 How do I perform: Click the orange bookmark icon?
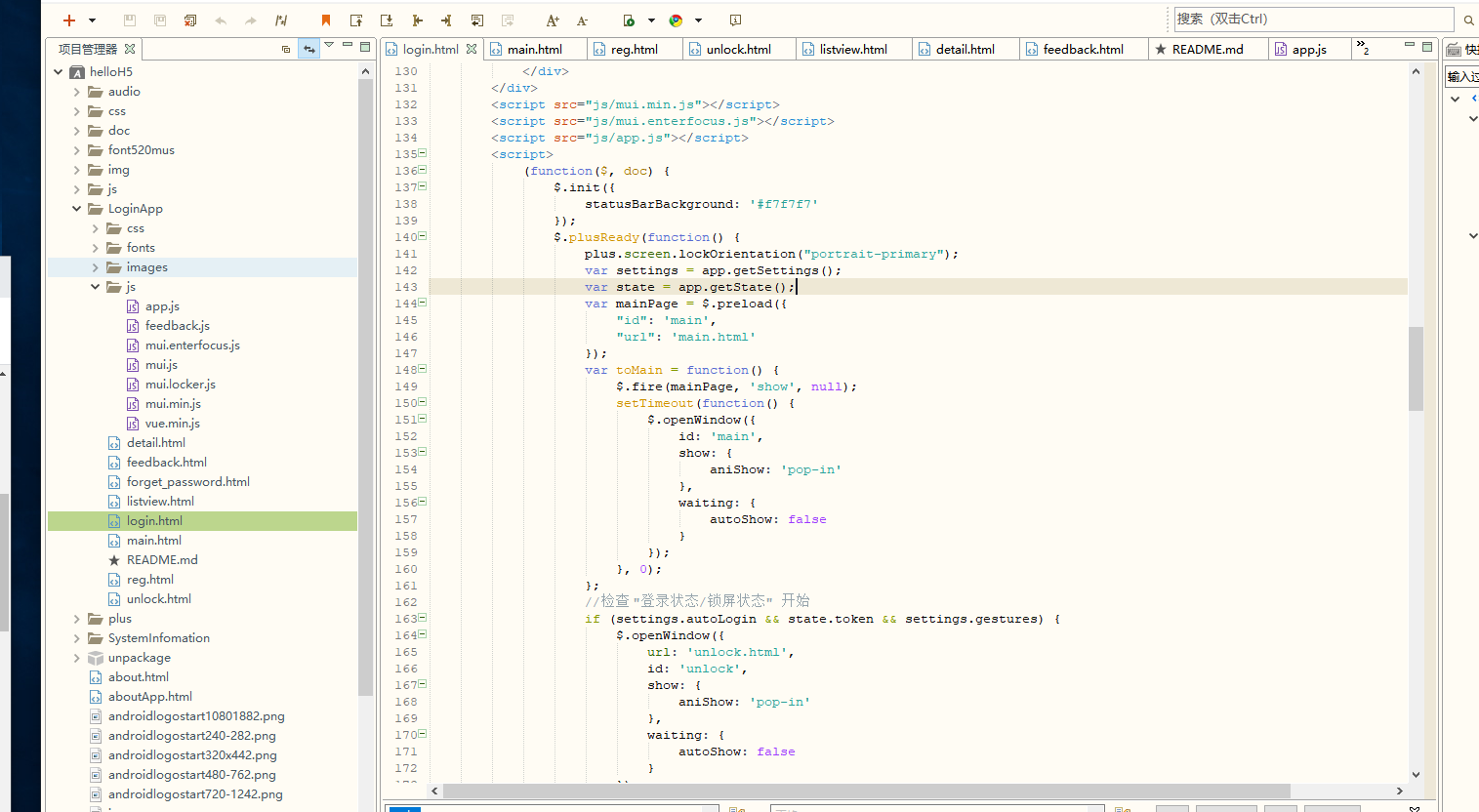click(326, 20)
